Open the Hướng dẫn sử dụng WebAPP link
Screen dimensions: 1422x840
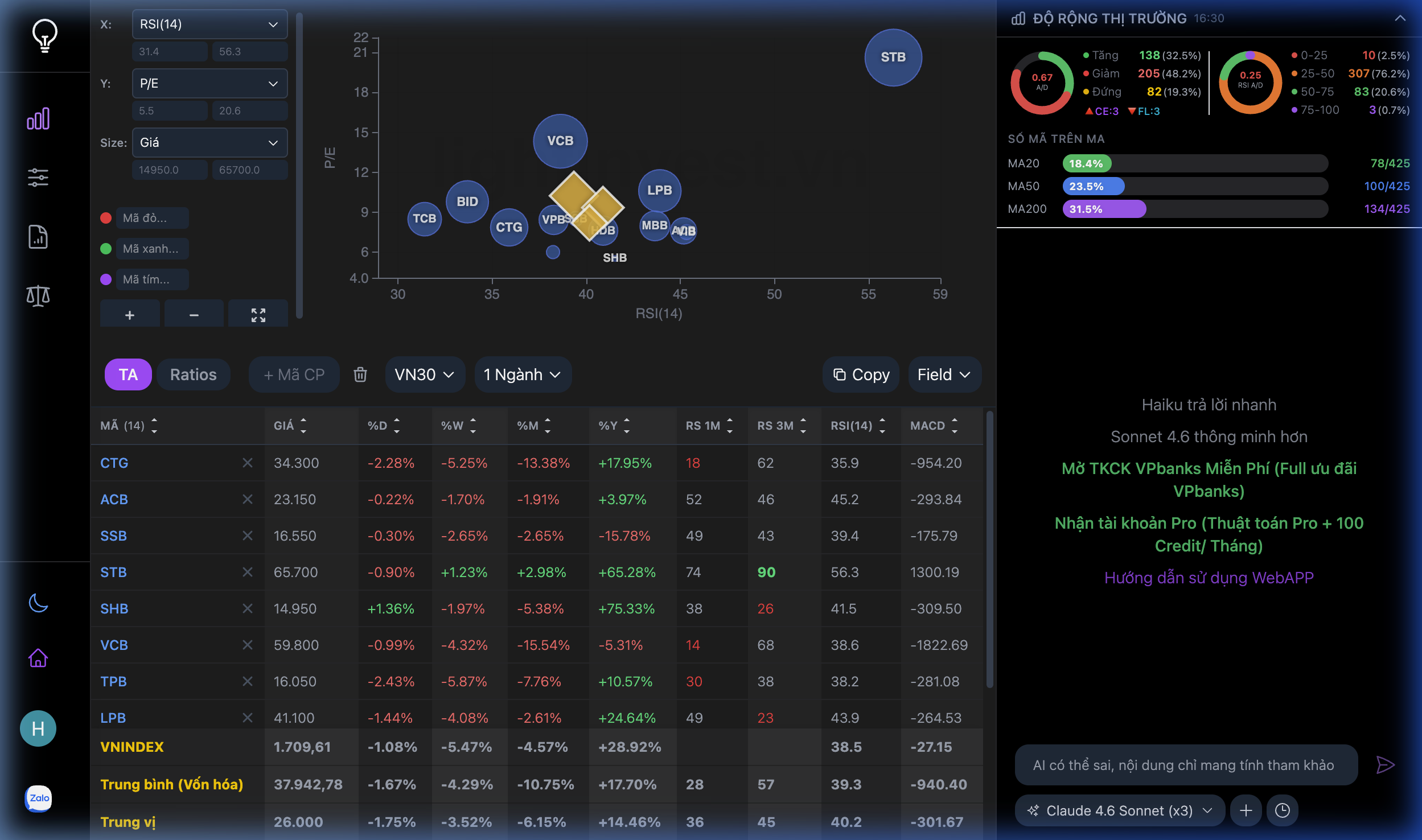point(1209,578)
